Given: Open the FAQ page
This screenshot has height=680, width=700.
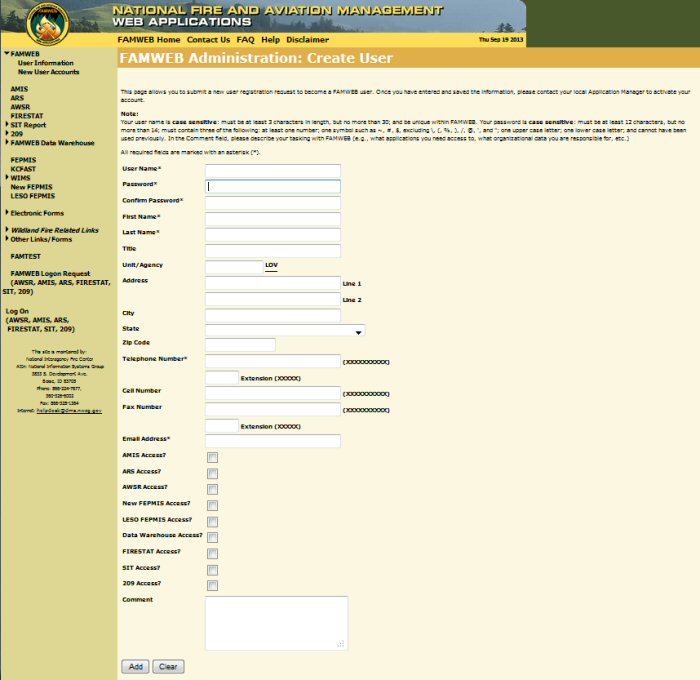Looking at the screenshot, I should [246, 40].
